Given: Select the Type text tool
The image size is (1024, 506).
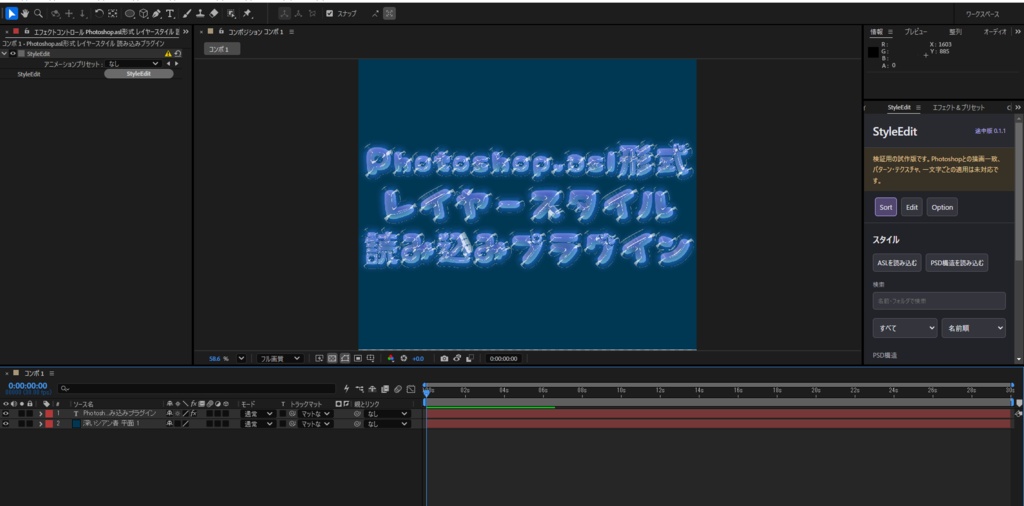Looking at the screenshot, I should point(170,13).
